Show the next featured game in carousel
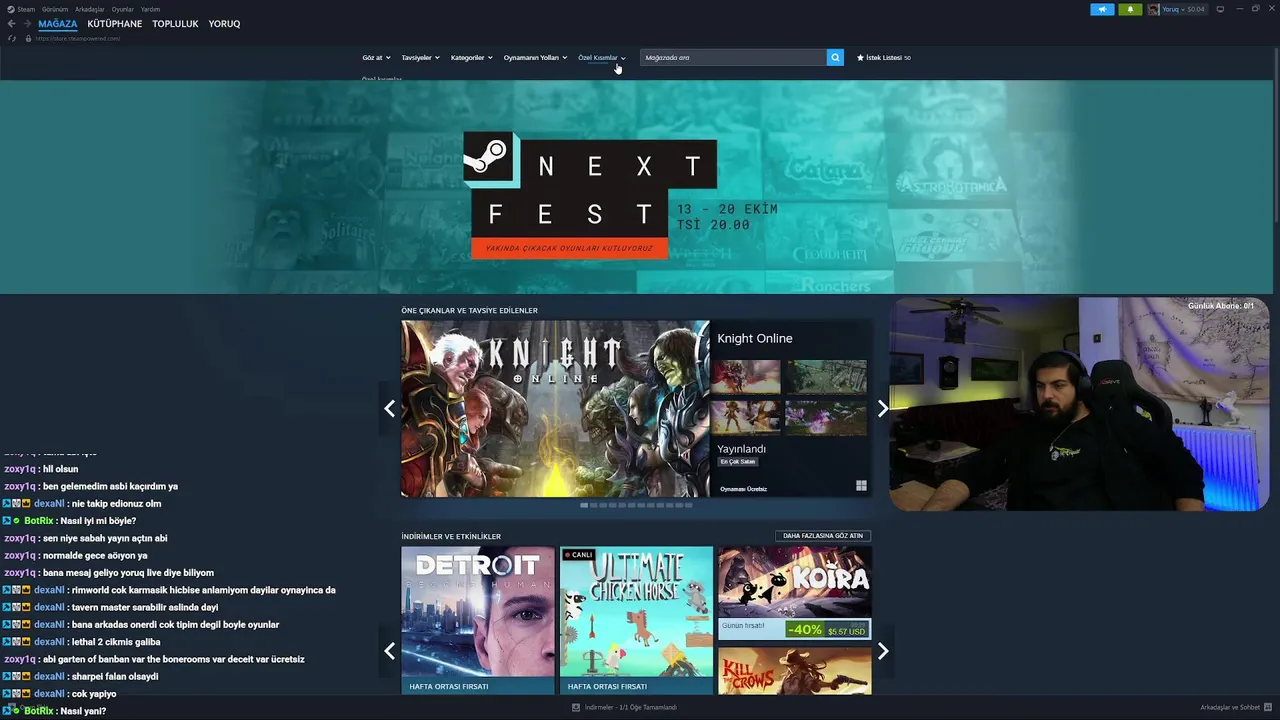The height and width of the screenshot is (720, 1280). tap(882, 408)
